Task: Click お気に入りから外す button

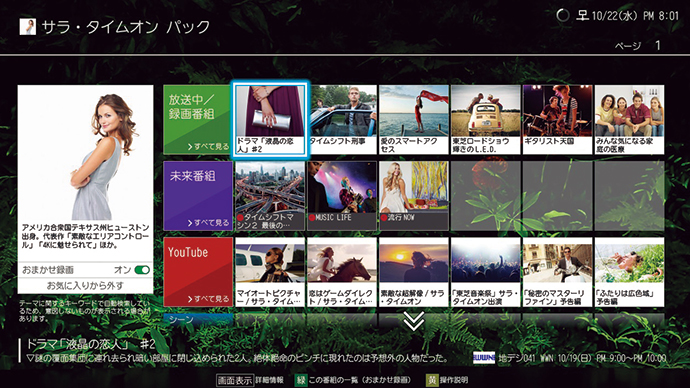Action: [x=85, y=286]
